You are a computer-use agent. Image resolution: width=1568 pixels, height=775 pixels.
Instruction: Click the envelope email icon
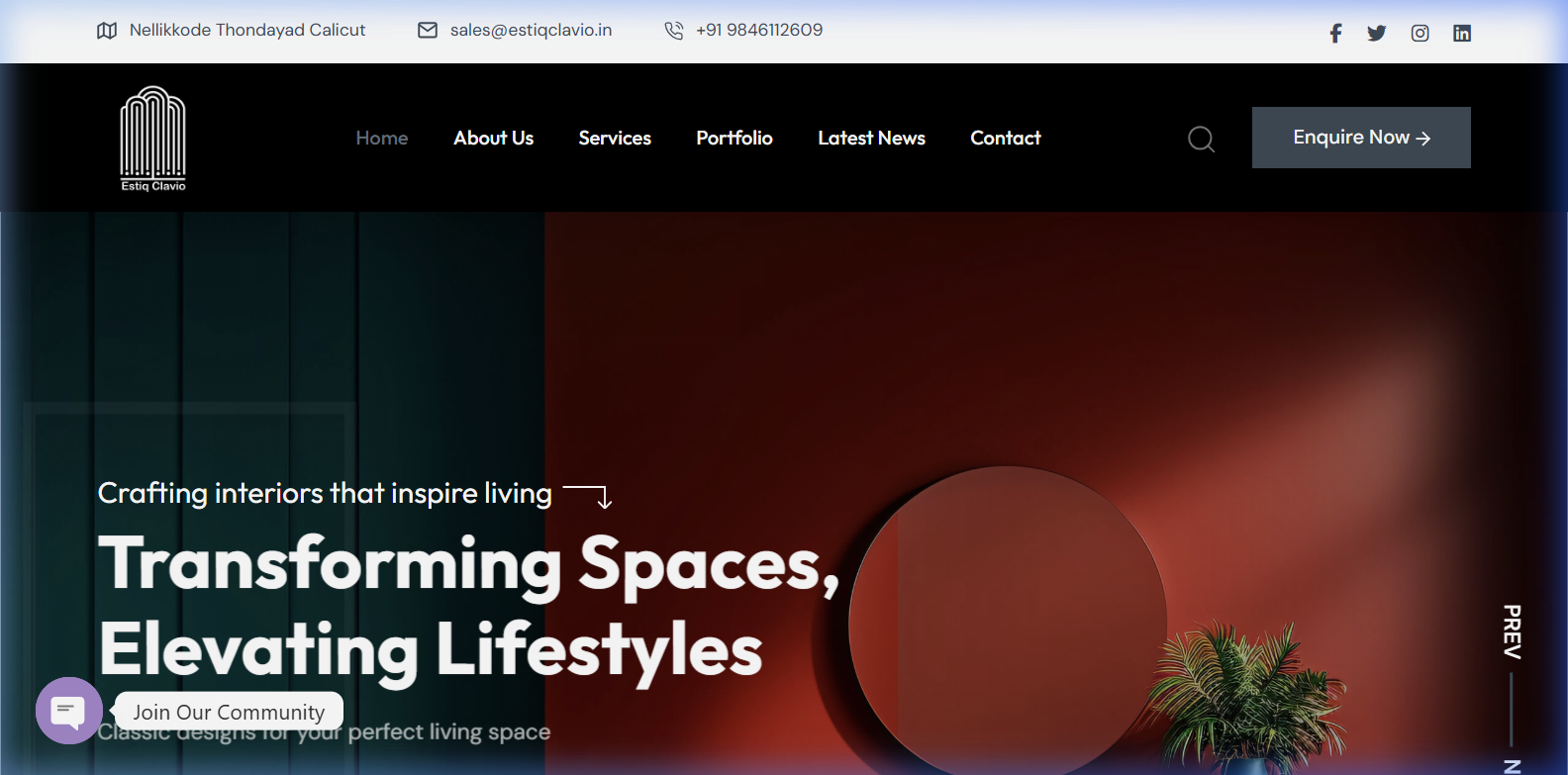click(x=428, y=31)
